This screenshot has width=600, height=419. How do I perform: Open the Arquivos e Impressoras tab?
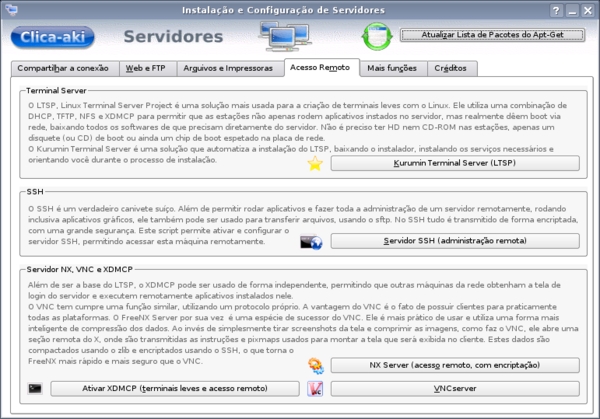[230, 68]
